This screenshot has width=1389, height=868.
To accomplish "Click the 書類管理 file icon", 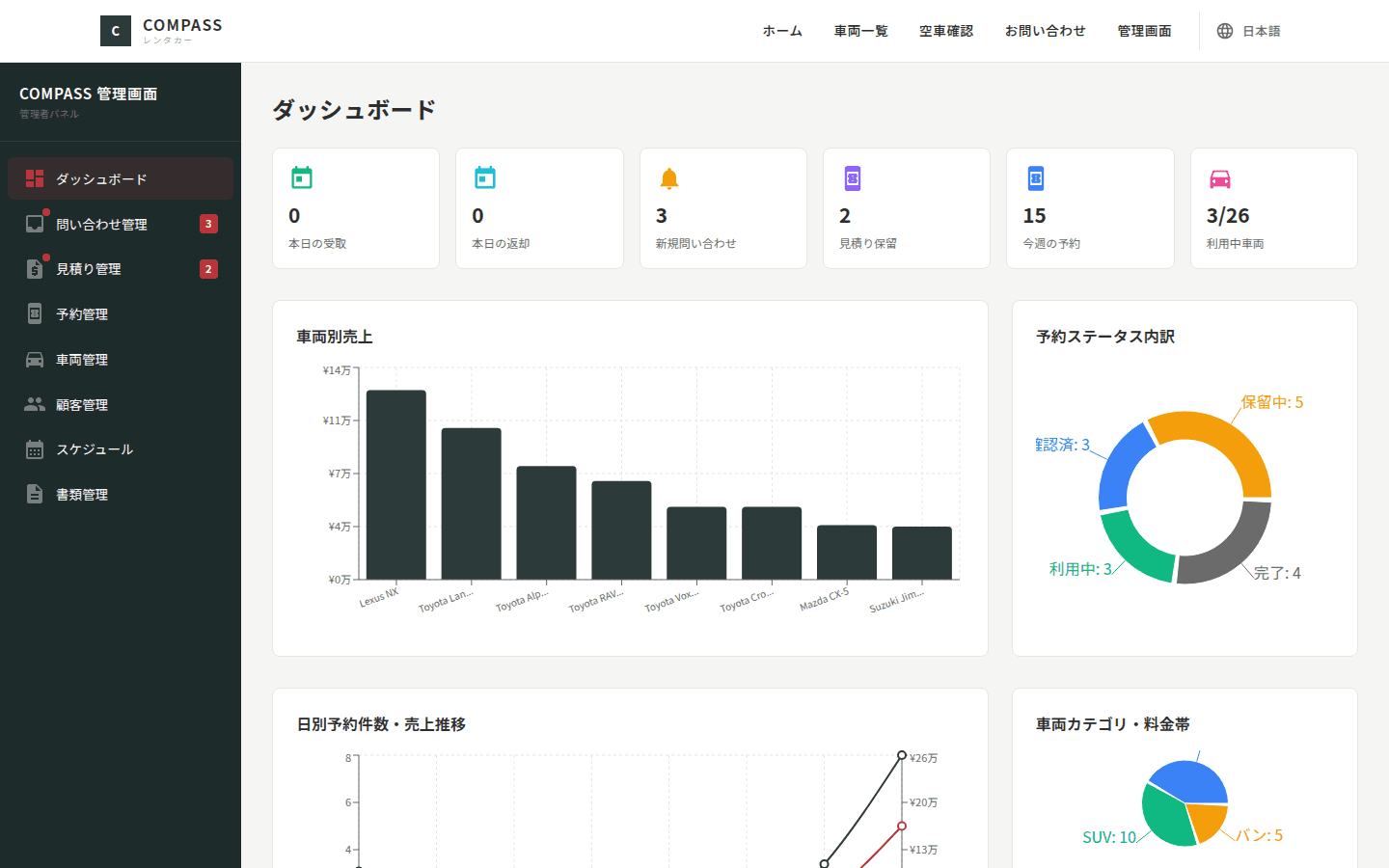I will point(35,494).
